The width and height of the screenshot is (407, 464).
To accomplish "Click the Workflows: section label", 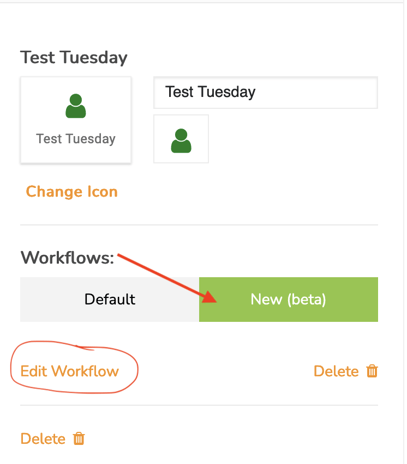I will coord(67,258).
